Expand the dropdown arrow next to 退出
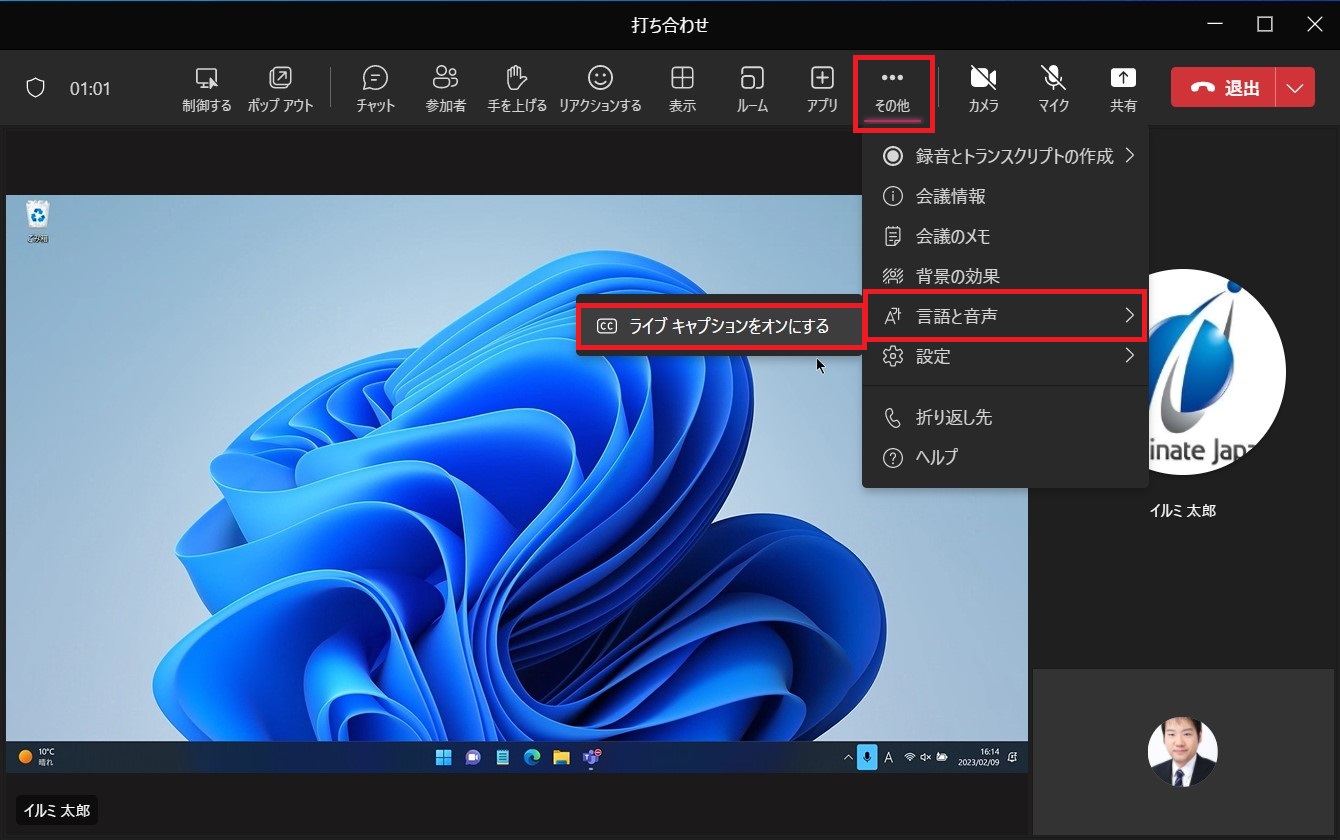 [1295, 88]
